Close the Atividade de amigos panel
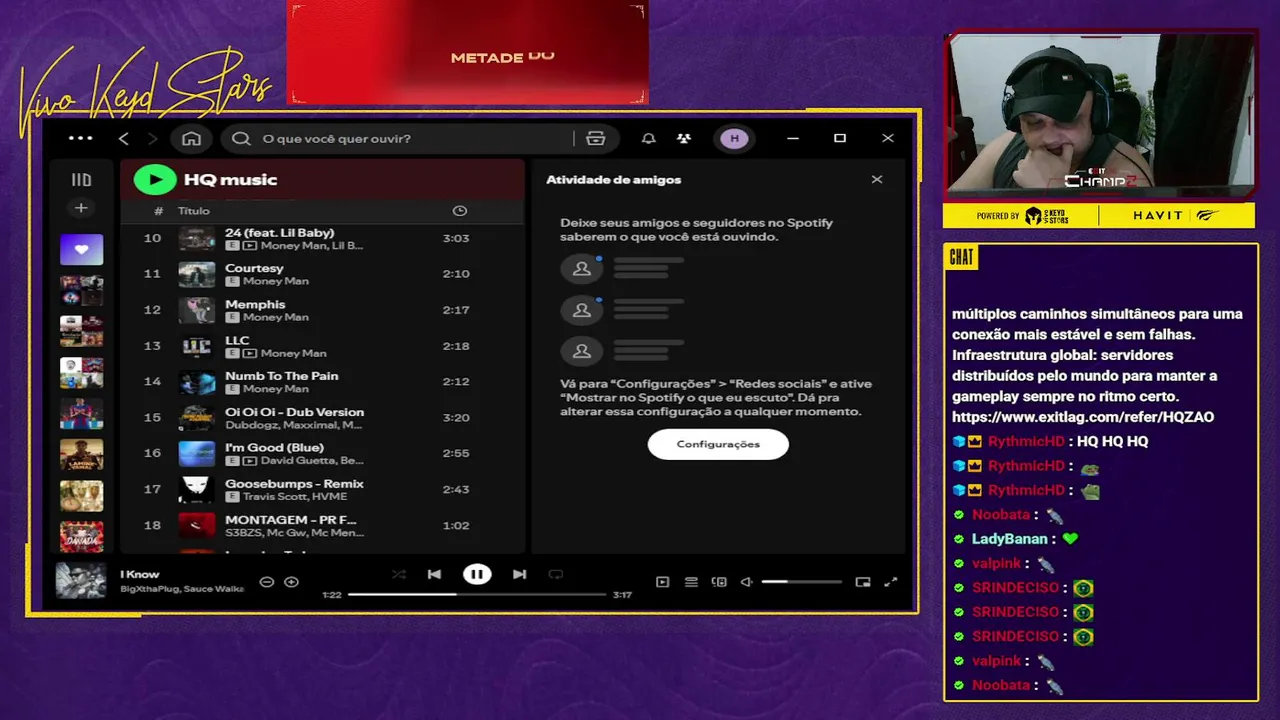 pyautogui.click(x=877, y=180)
